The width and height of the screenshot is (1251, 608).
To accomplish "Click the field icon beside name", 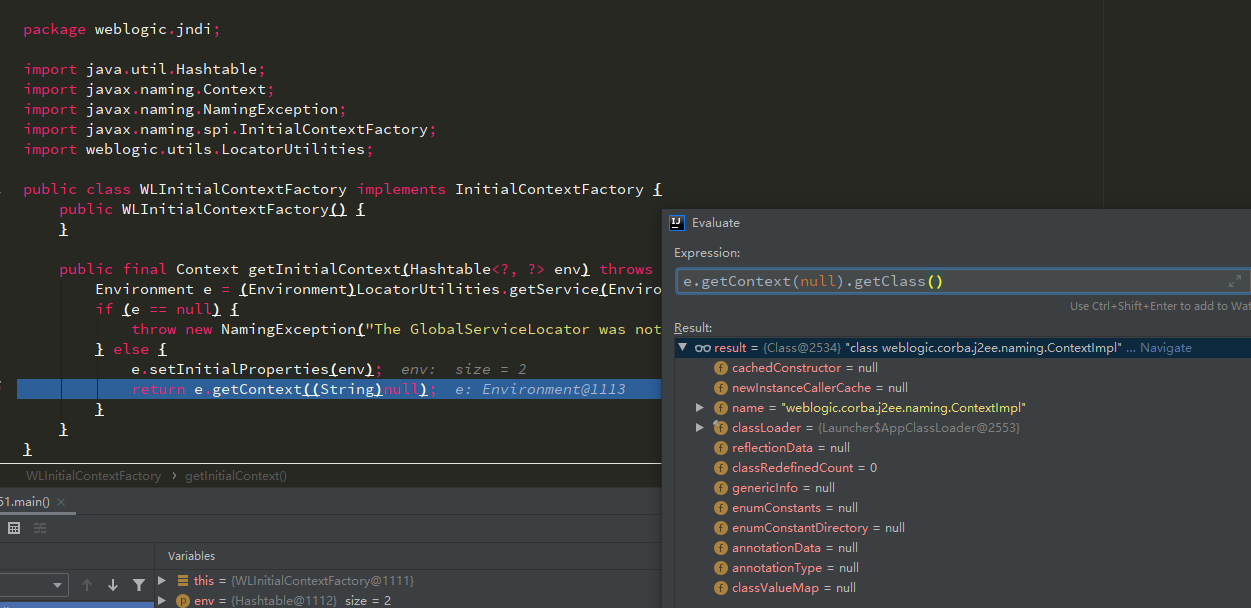I will click(x=721, y=408).
